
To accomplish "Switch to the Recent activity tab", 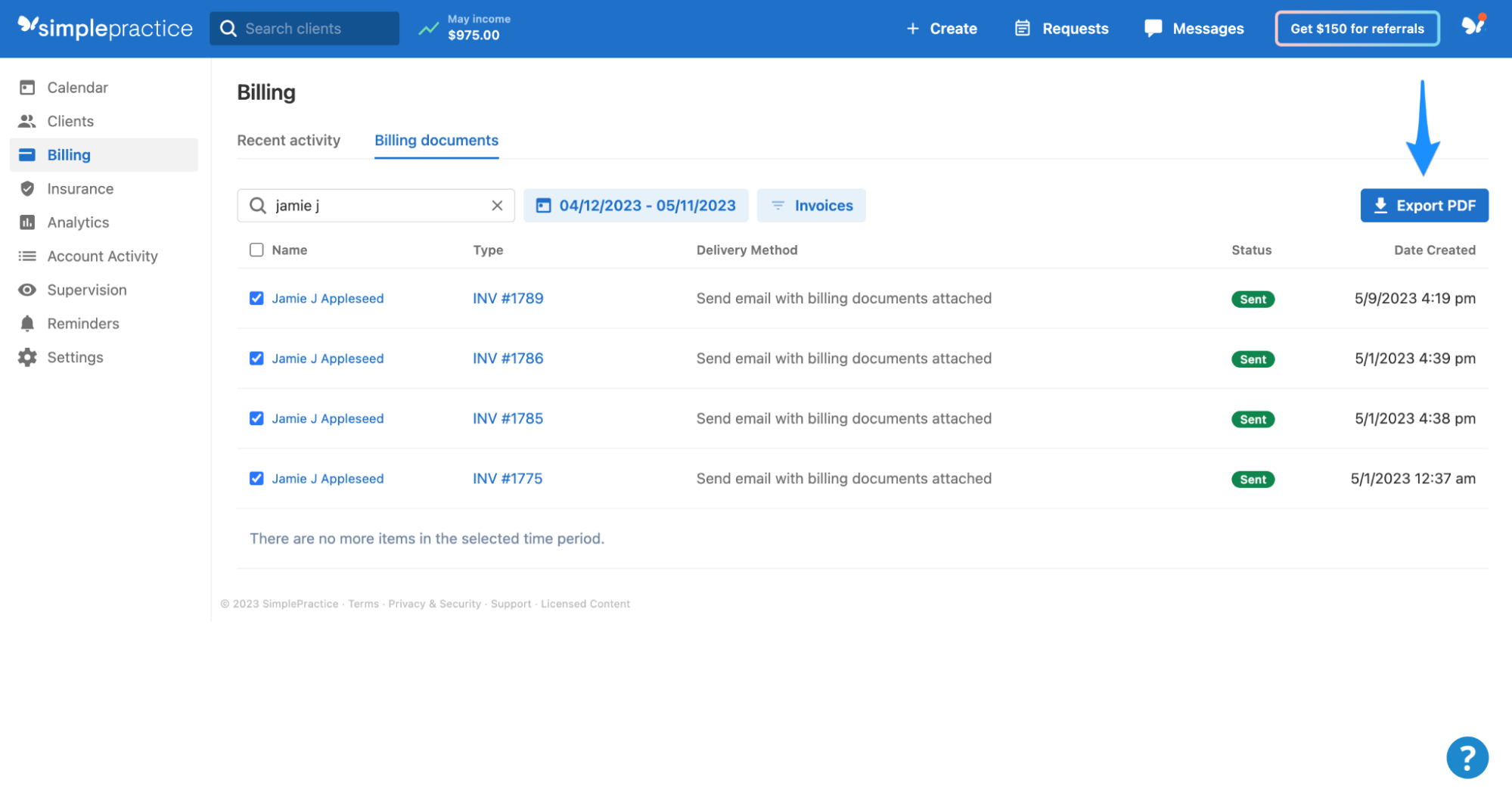I will click(288, 140).
